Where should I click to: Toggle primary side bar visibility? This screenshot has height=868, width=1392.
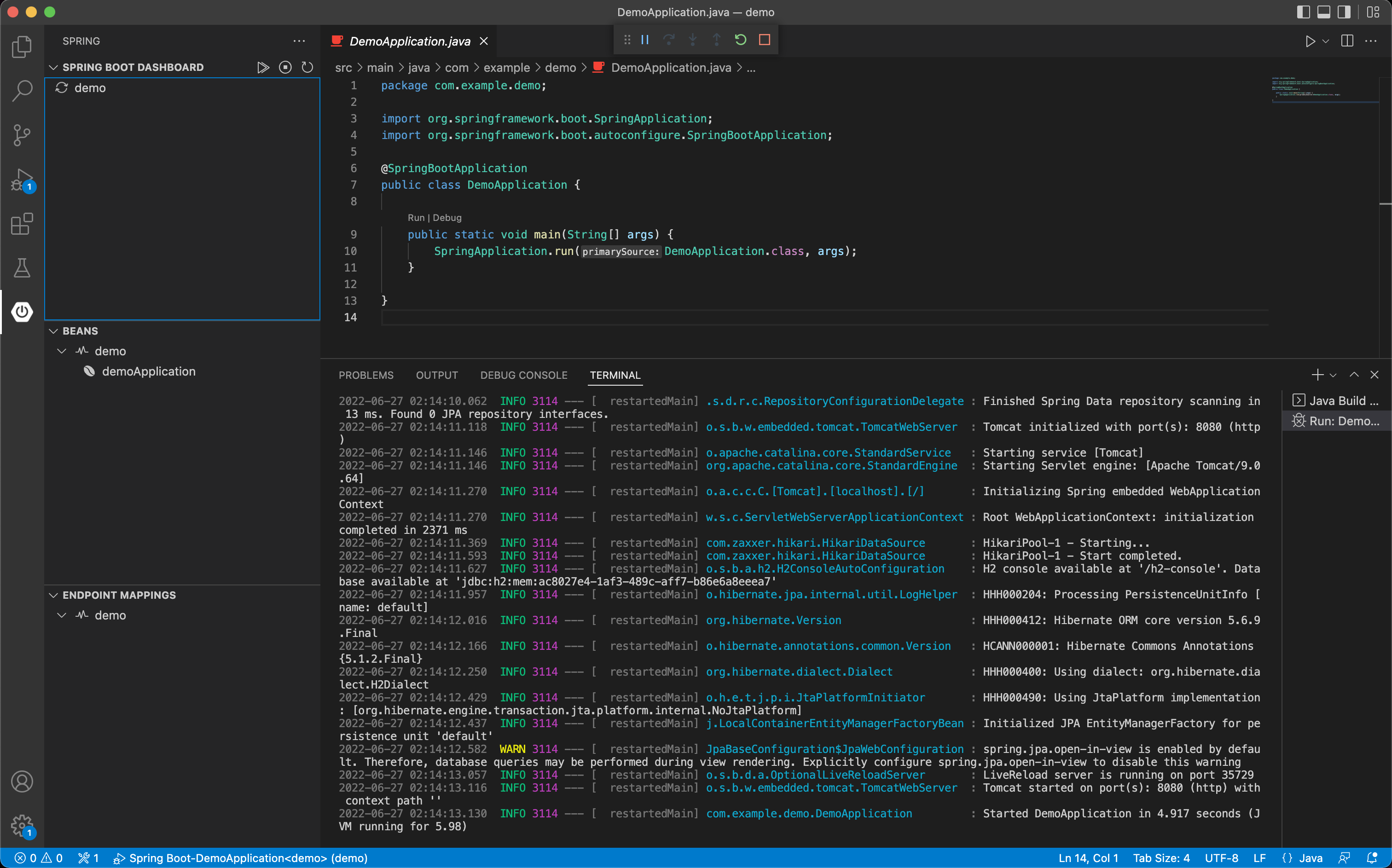[1303, 12]
